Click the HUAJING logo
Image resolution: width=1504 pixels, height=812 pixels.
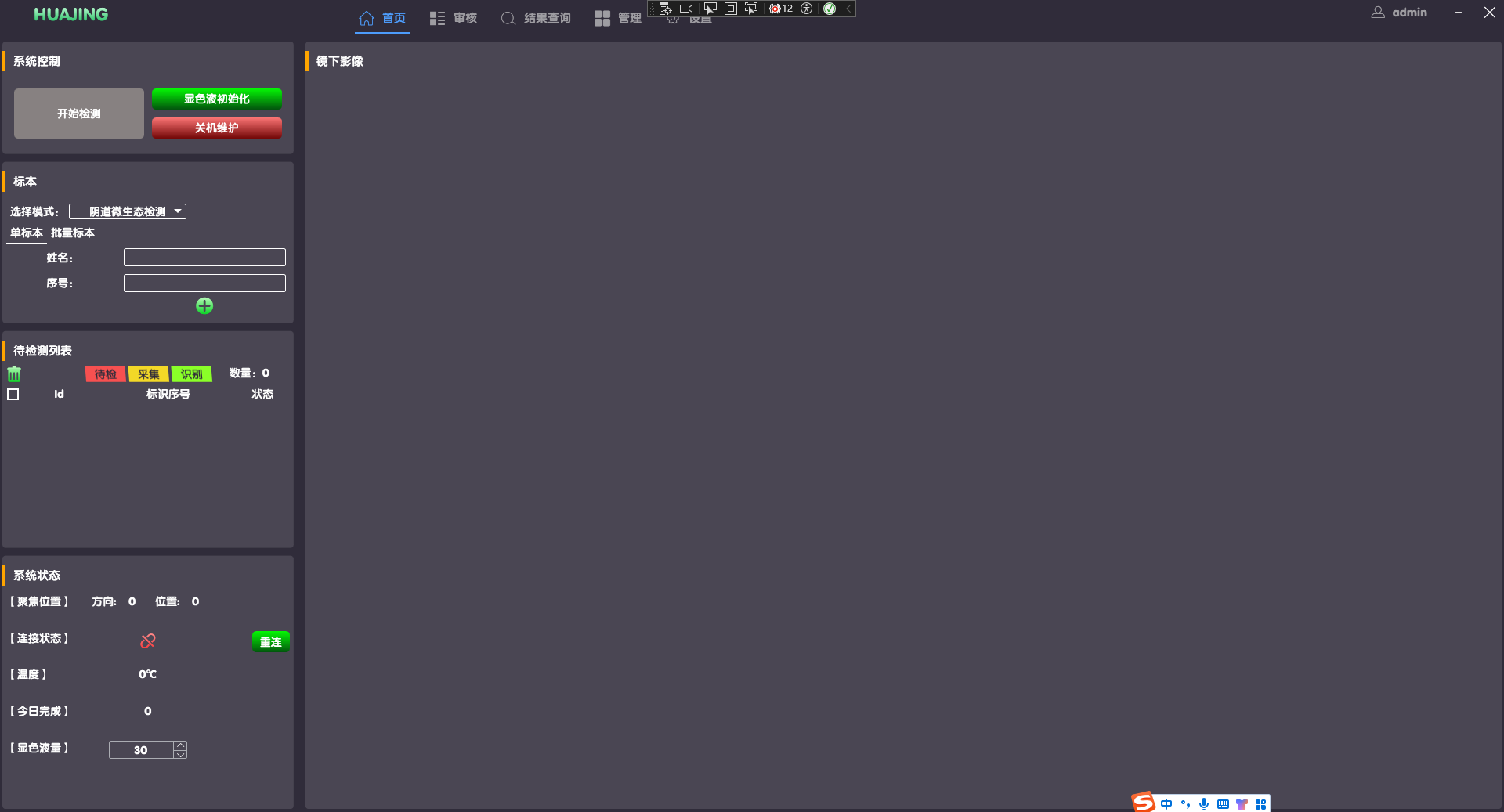click(71, 14)
